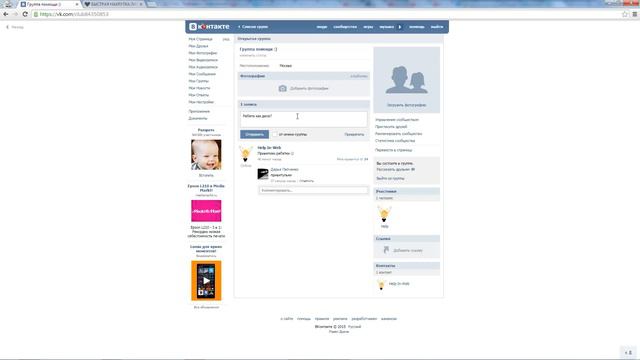Screen dimensions: 640x360
Task: Click the browser back arrow
Action: coord(6,14)
